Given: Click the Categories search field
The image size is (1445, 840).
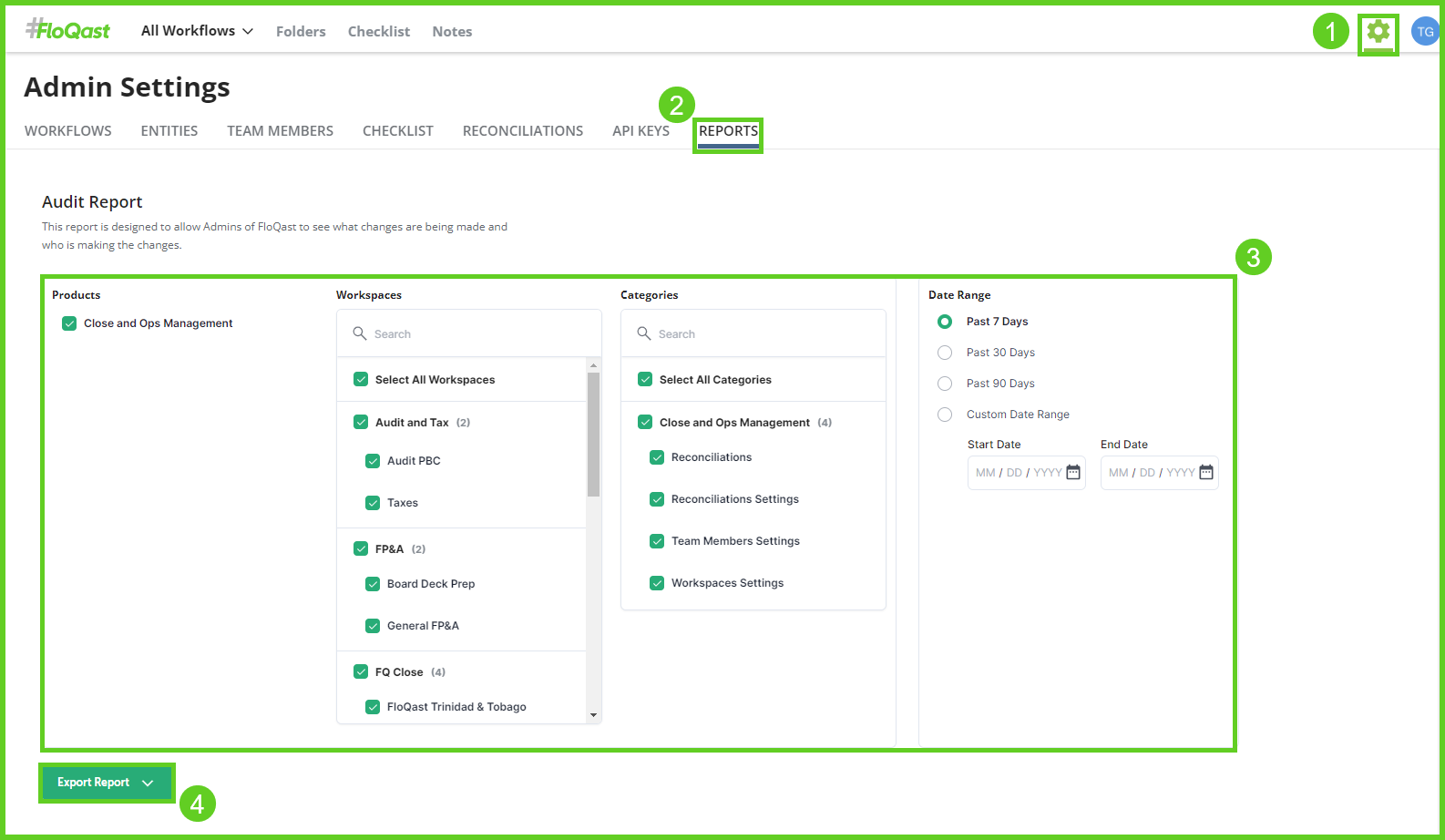Looking at the screenshot, I should point(753,333).
